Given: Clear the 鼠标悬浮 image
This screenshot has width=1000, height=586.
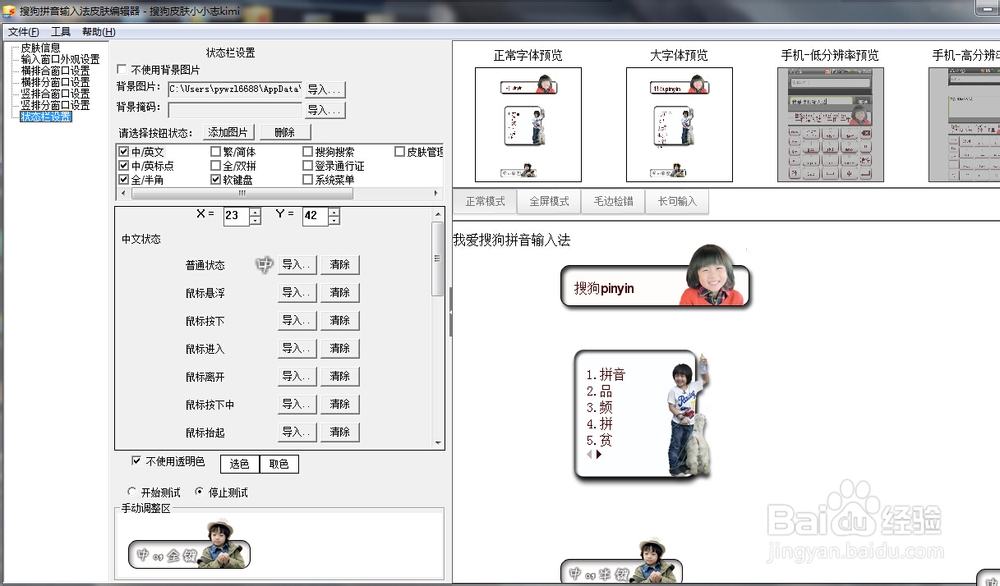Looking at the screenshot, I should tap(340, 293).
